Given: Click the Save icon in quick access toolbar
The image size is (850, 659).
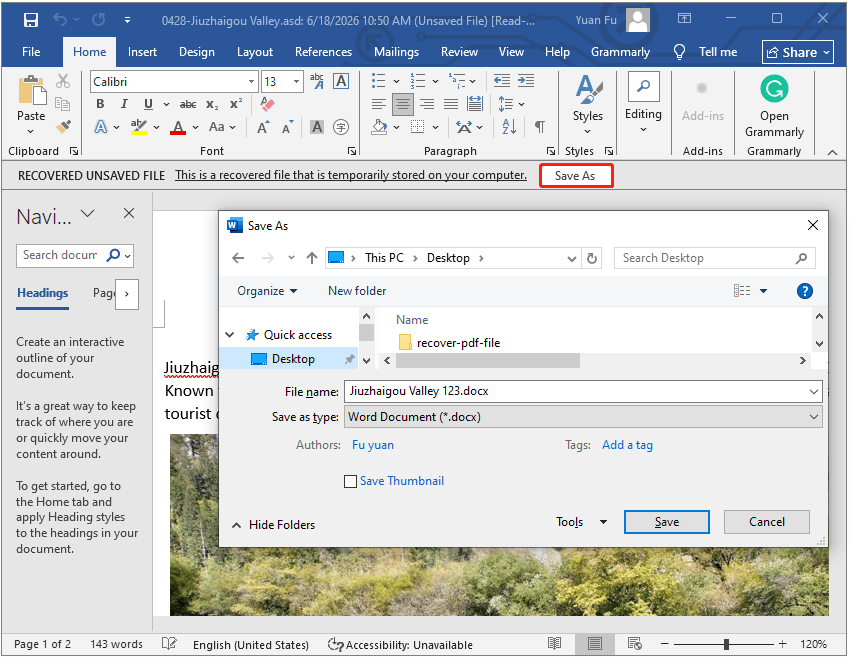Looking at the screenshot, I should coord(31,20).
